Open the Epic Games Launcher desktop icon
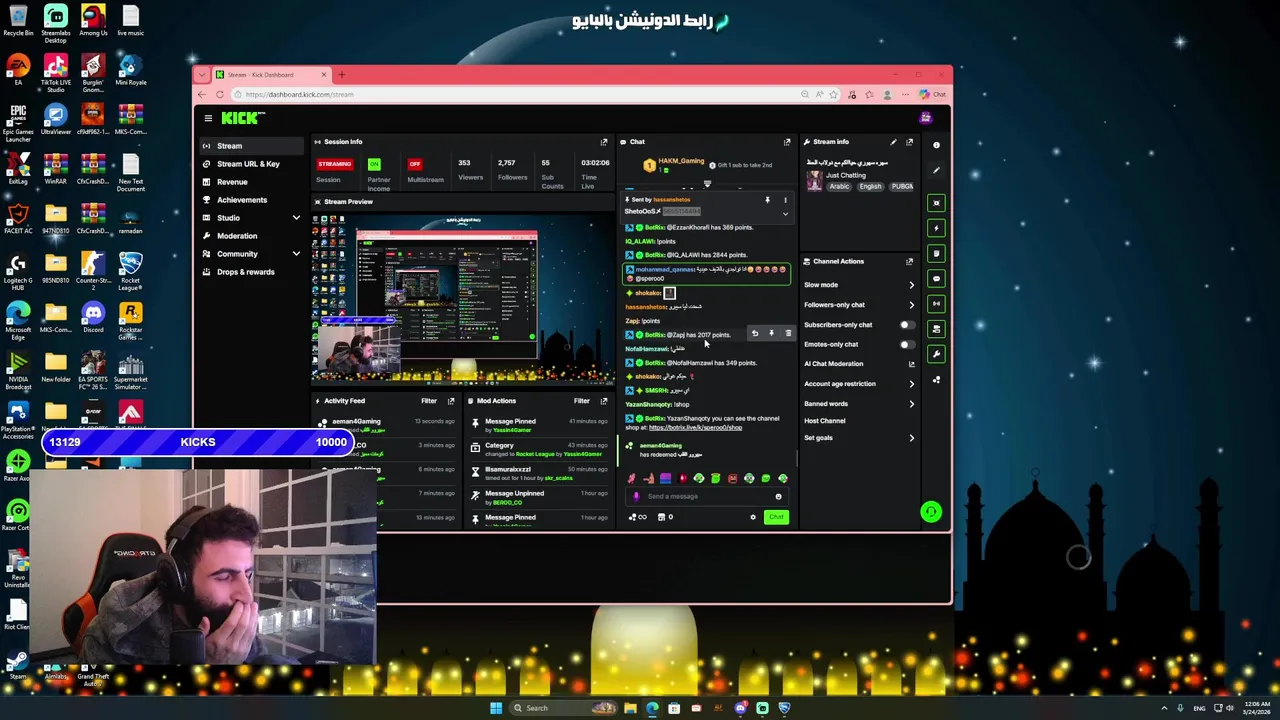The image size is (1280, 720). [x=18, y=123]
